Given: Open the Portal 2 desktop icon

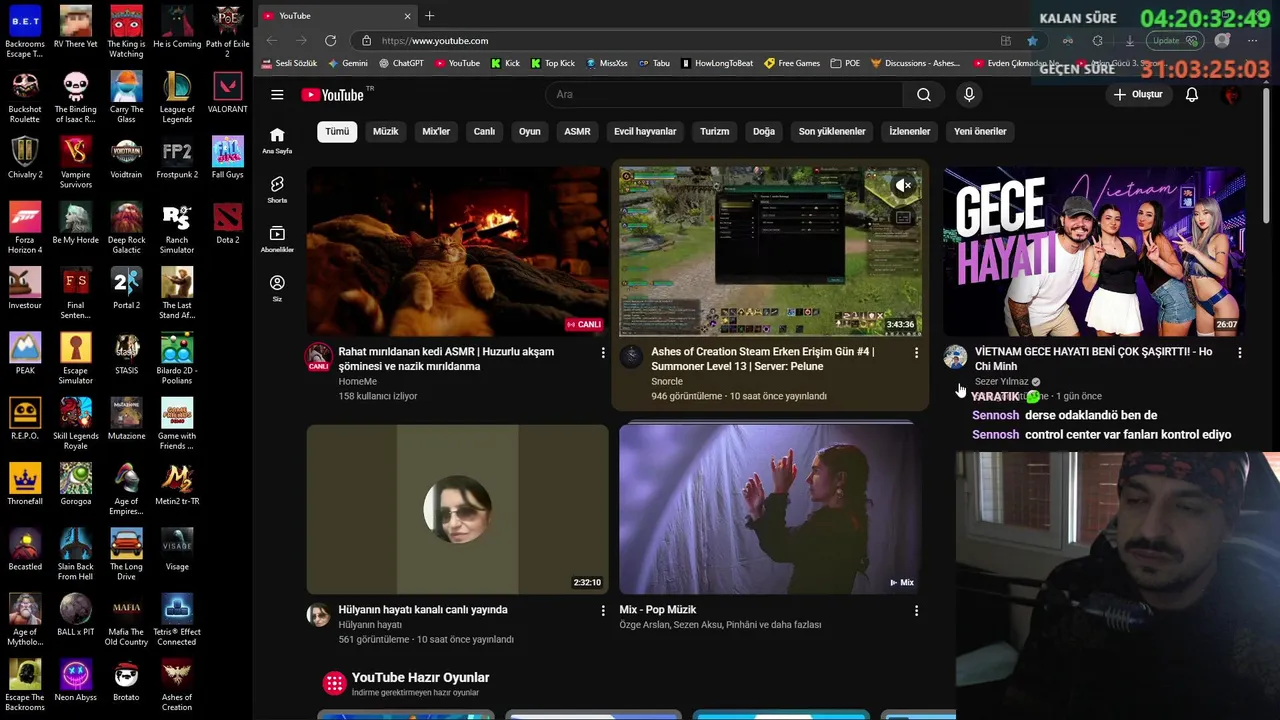Looking at the screenshot, I should (126, 290).
